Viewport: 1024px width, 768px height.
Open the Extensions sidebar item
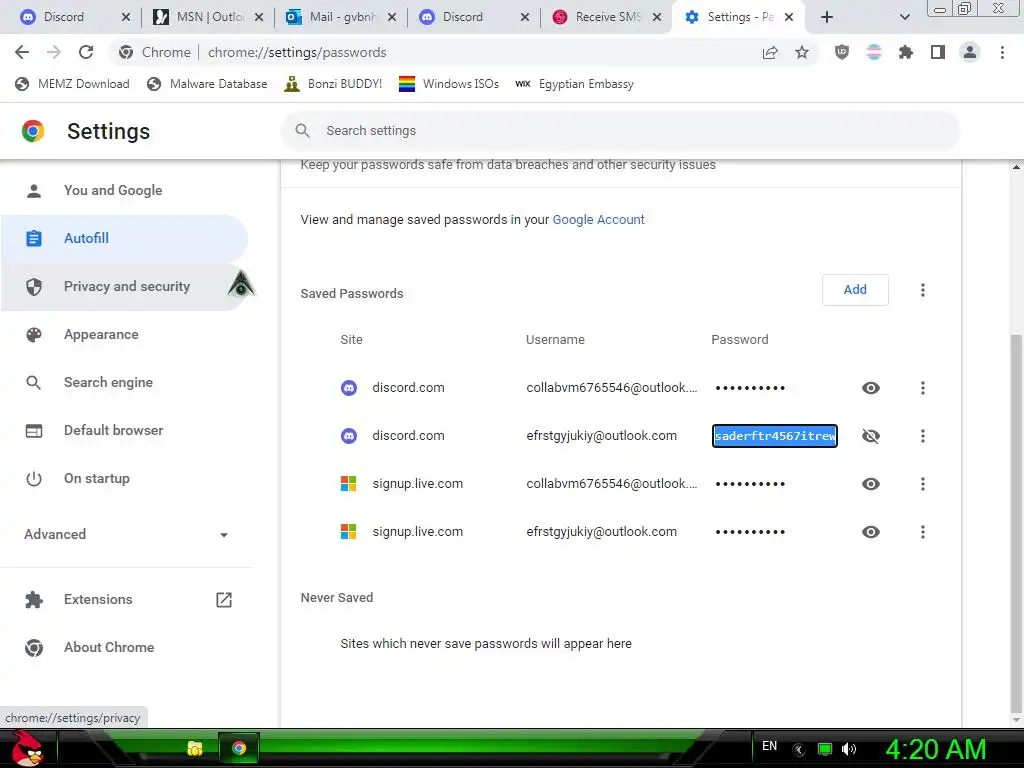(x=124, y=600)
